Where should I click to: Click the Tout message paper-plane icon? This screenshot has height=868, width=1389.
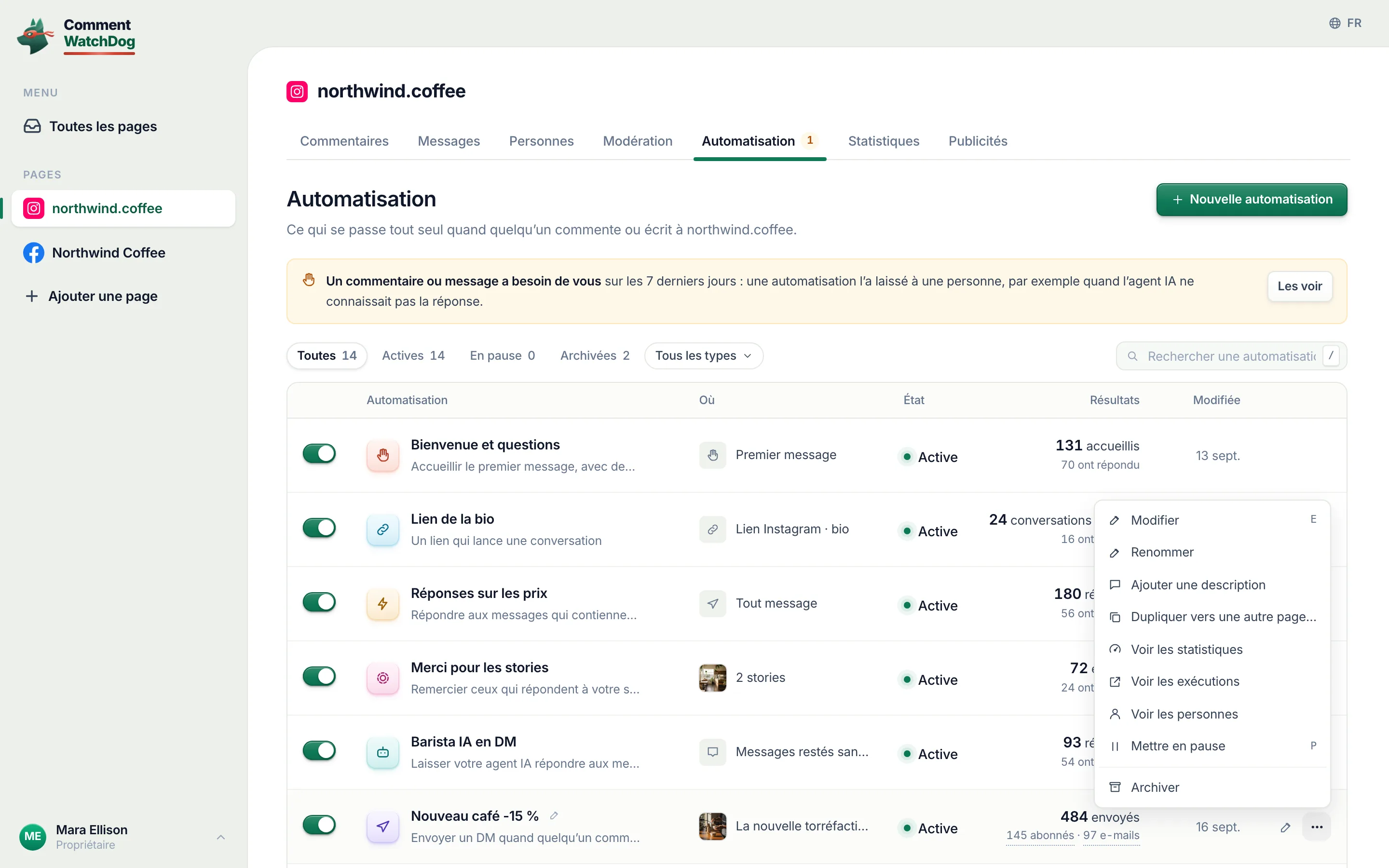coord(712,603)
